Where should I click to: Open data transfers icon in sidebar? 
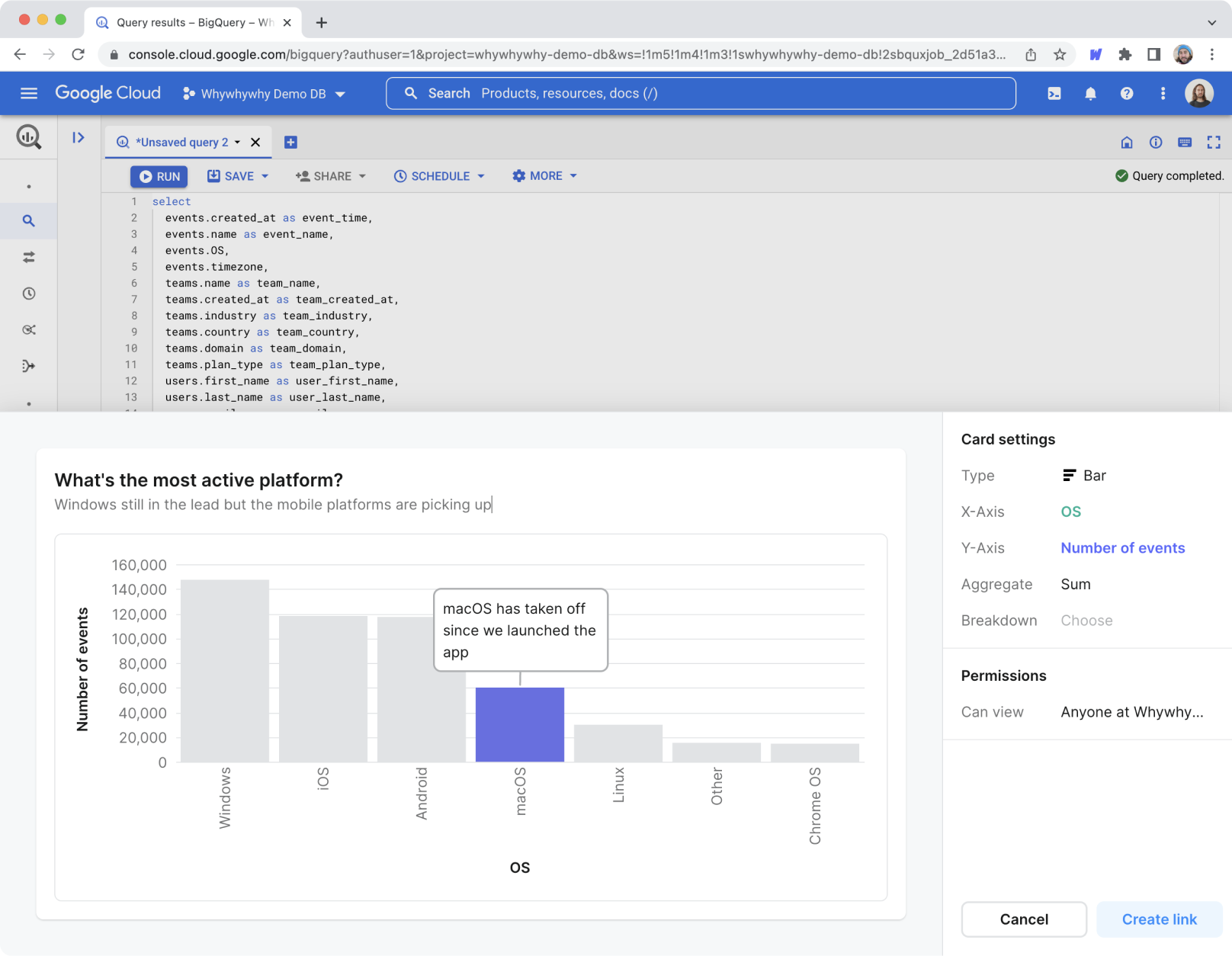click(29, 258)
